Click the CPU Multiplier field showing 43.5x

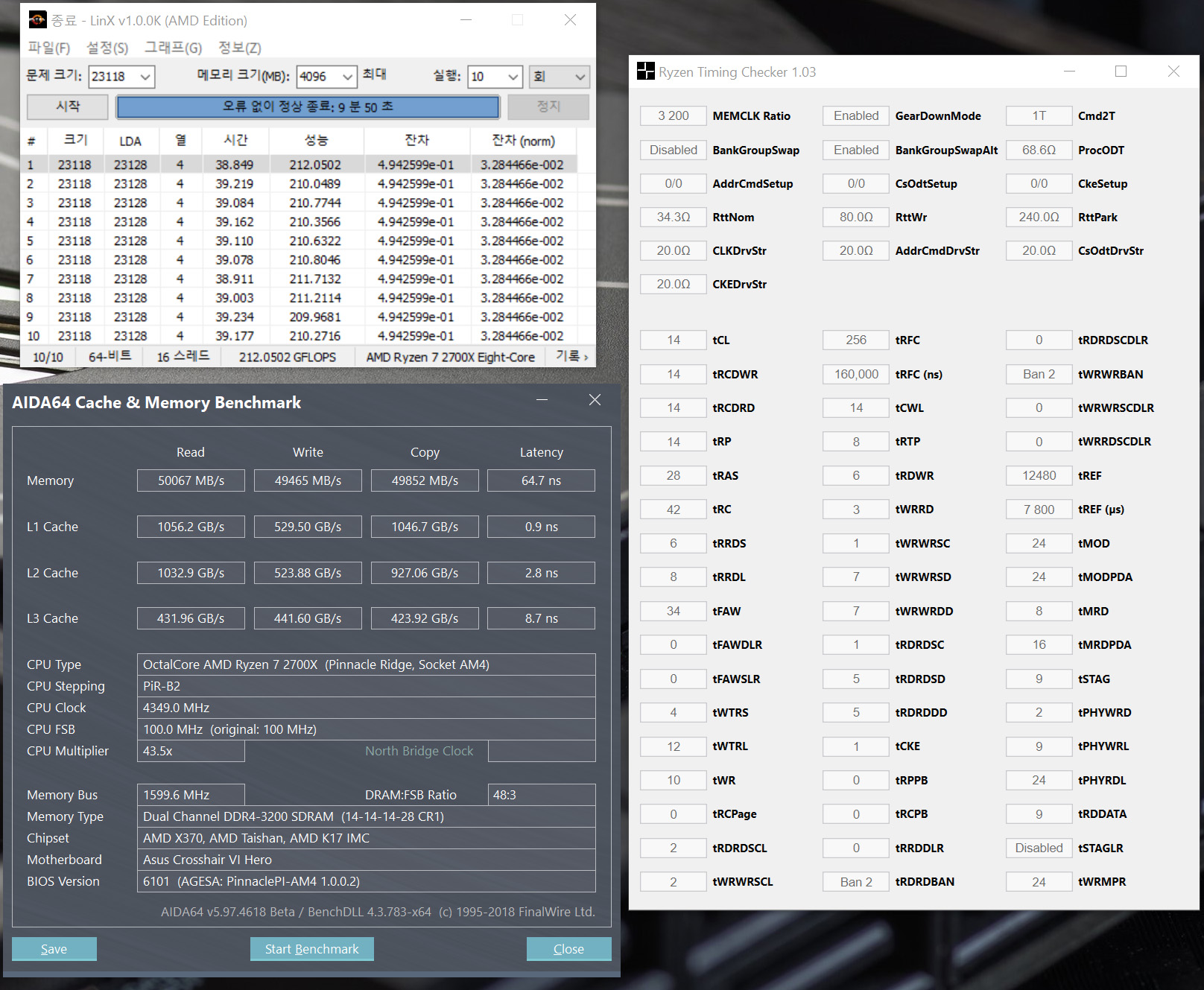click(x=191, y=751)
